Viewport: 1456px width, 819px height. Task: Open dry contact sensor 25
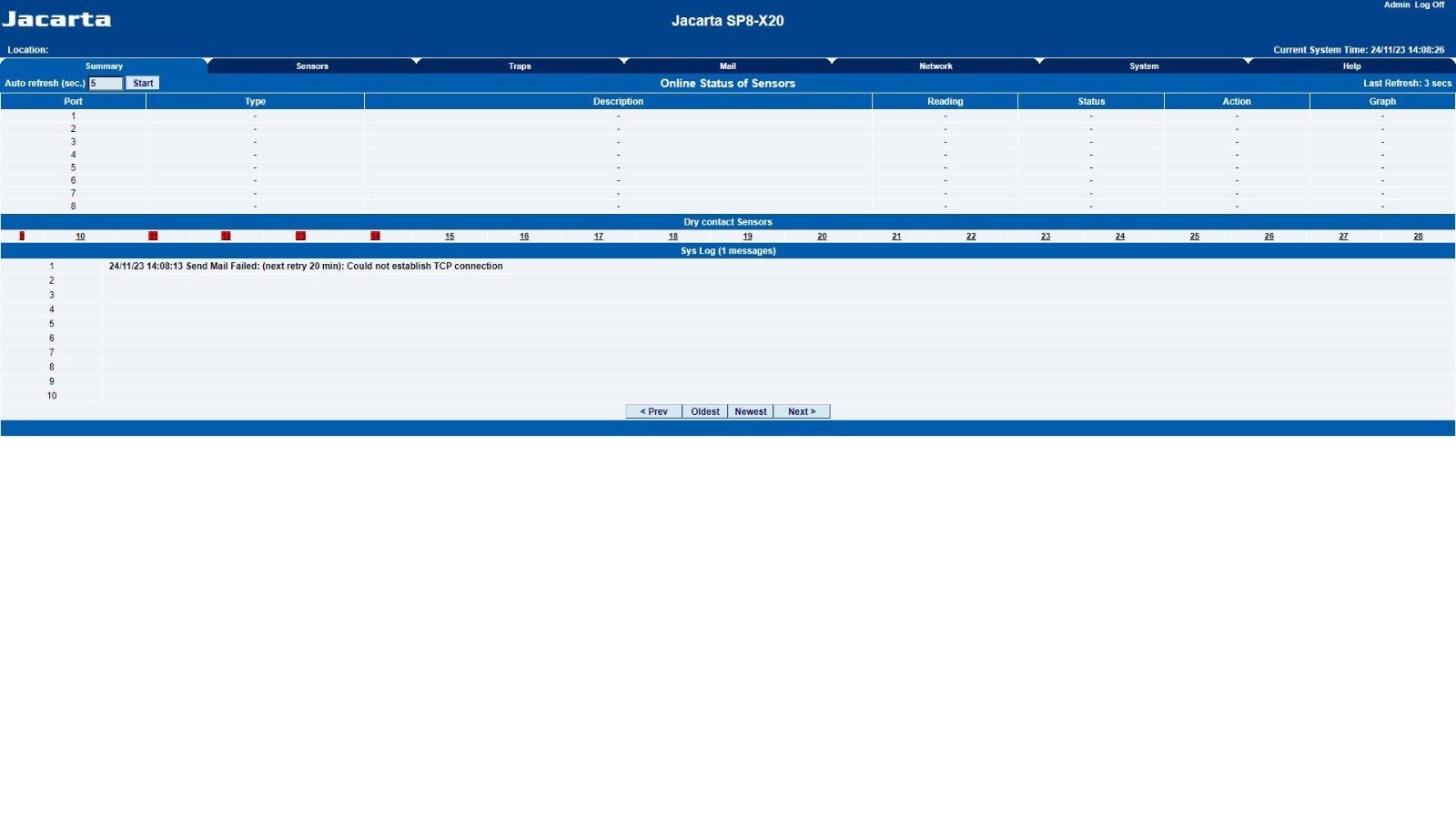(x=1195, y=237)
